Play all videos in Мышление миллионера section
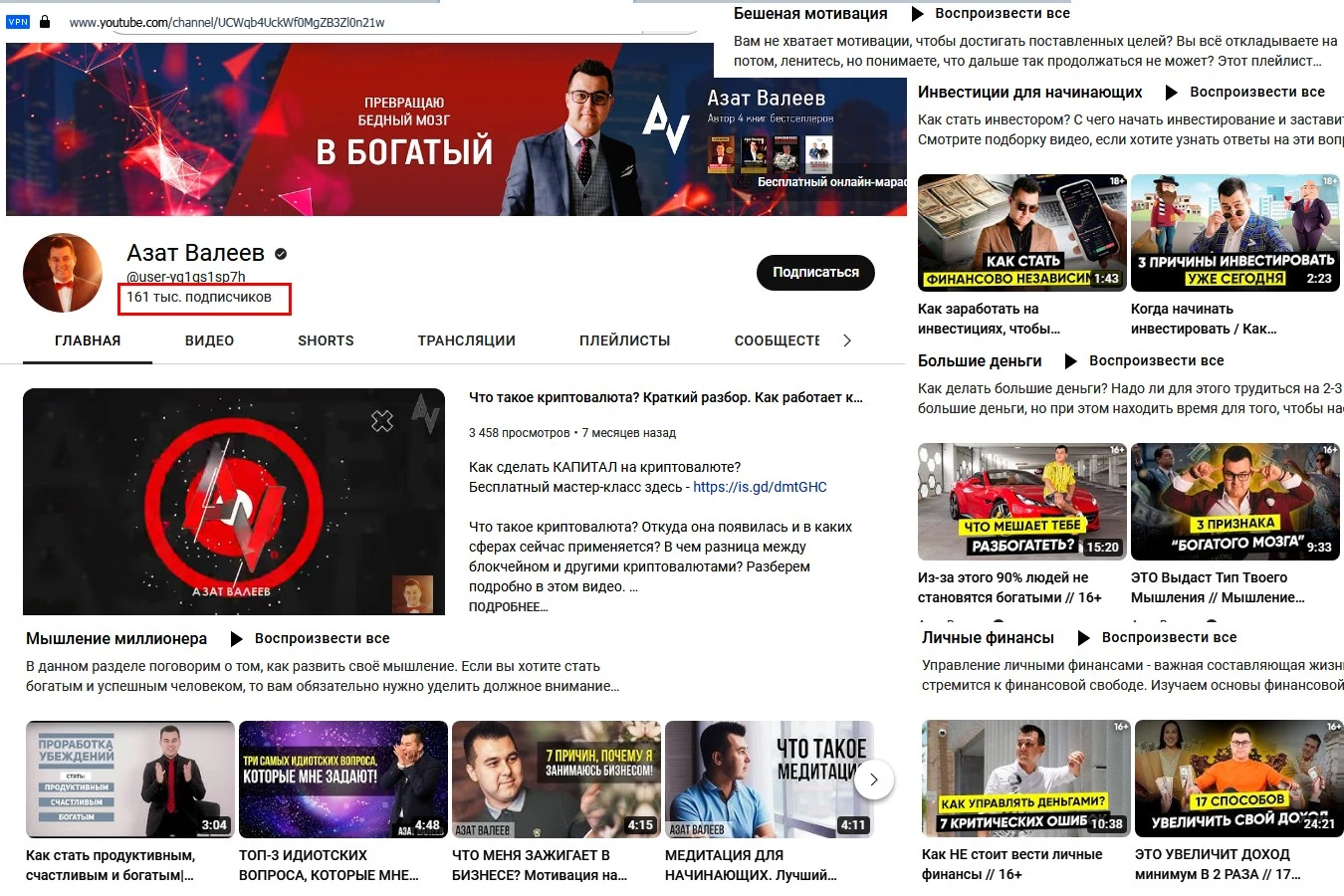Screen dimensions: 1344x896 click(311, 638)
